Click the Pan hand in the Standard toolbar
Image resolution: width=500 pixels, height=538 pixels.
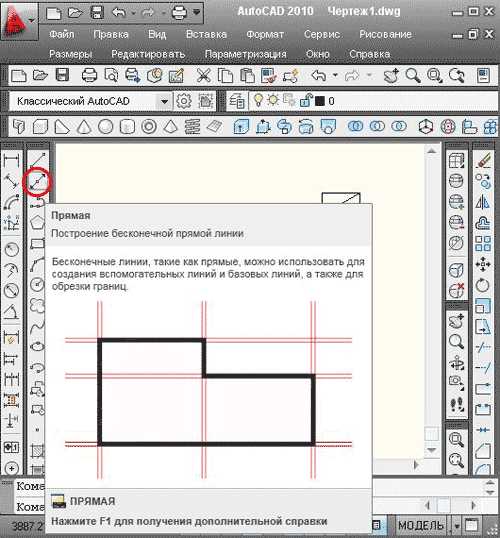tap(391, 75)
